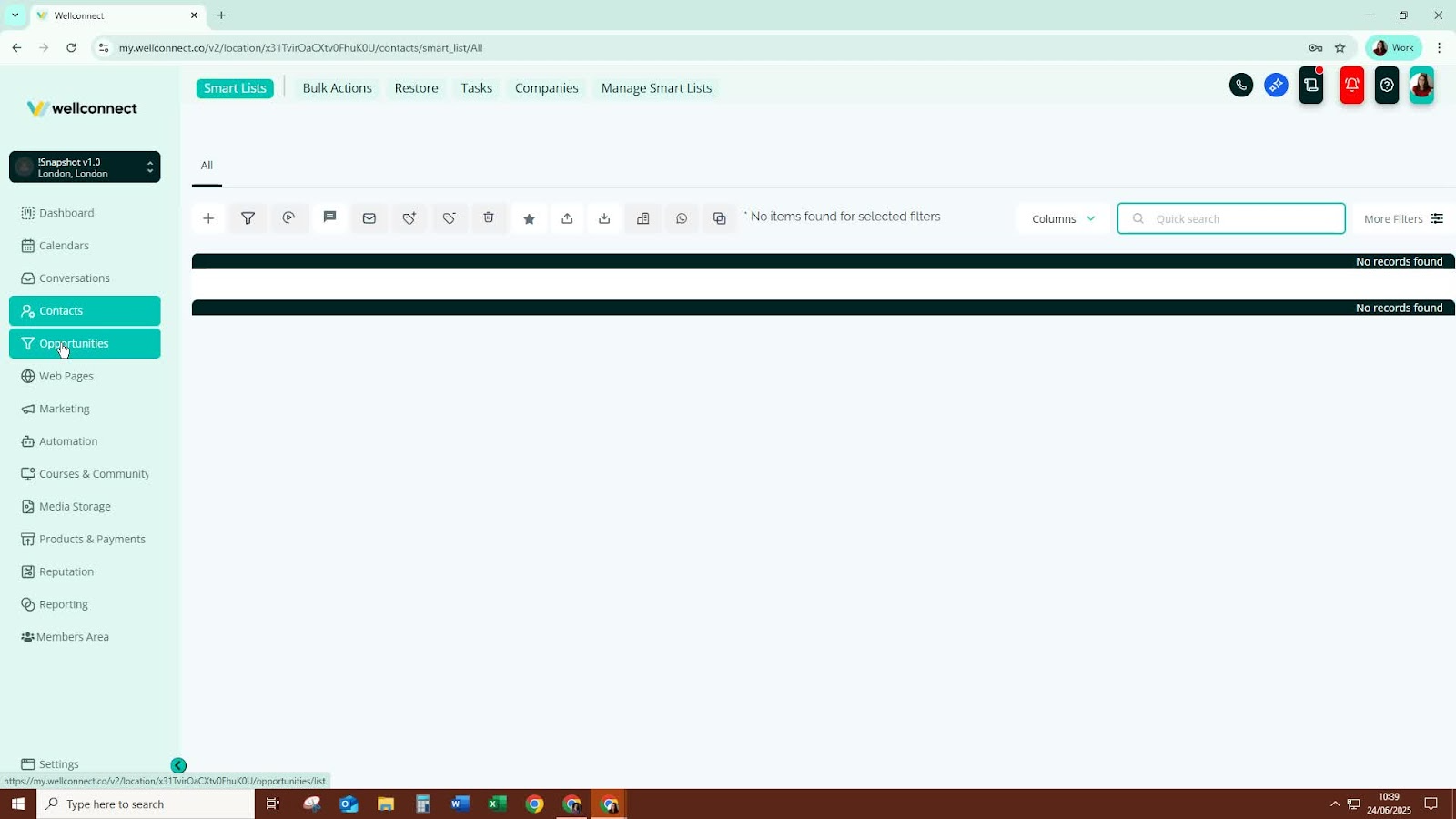Switch to the Restore tab
1456x819 pixels.
point(416,88)
